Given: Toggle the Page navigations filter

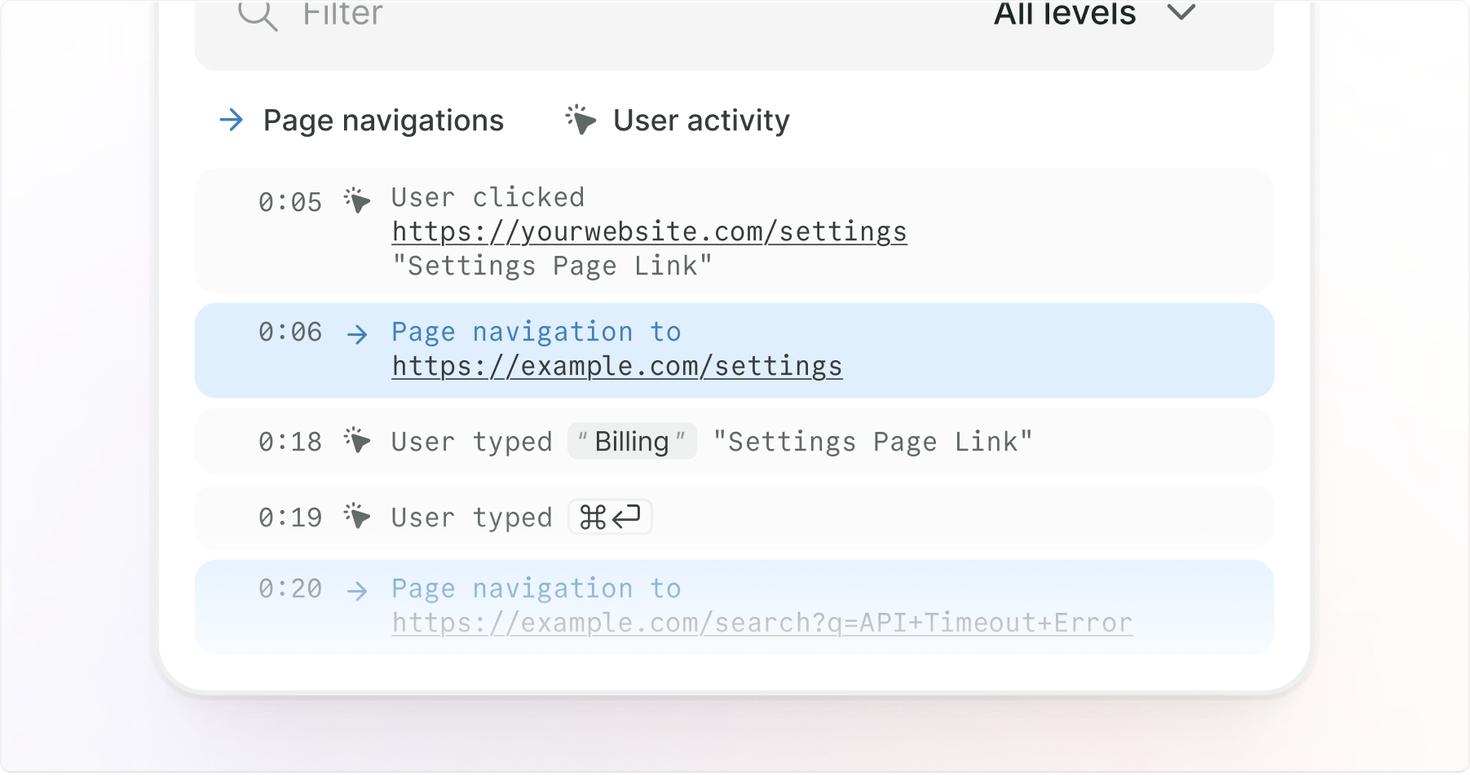Looking at the screenshot, I should tap(361, 120).
